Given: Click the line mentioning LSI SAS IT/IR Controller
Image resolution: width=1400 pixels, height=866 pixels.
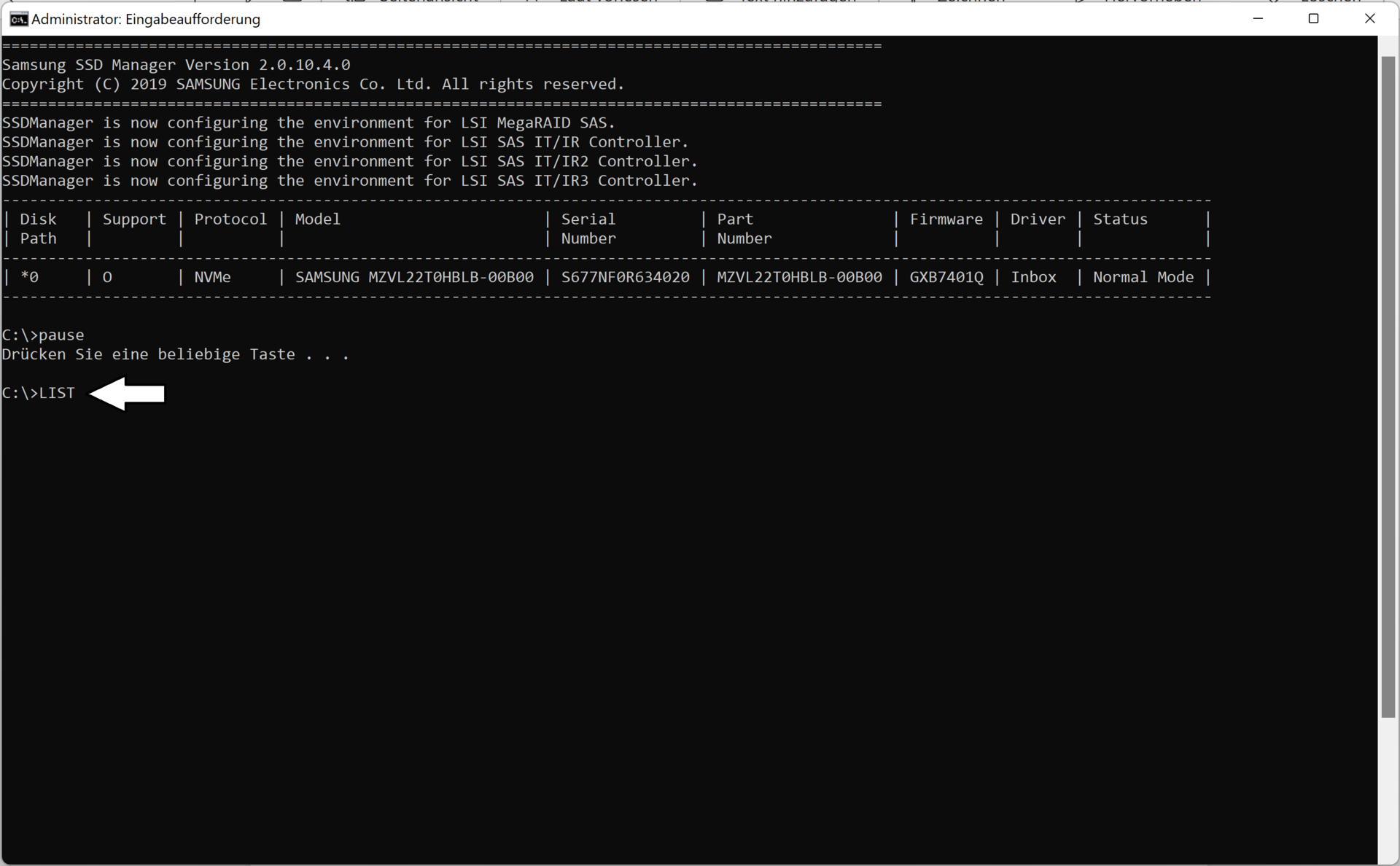Looking at the screenshot, I should coord(346,142).
